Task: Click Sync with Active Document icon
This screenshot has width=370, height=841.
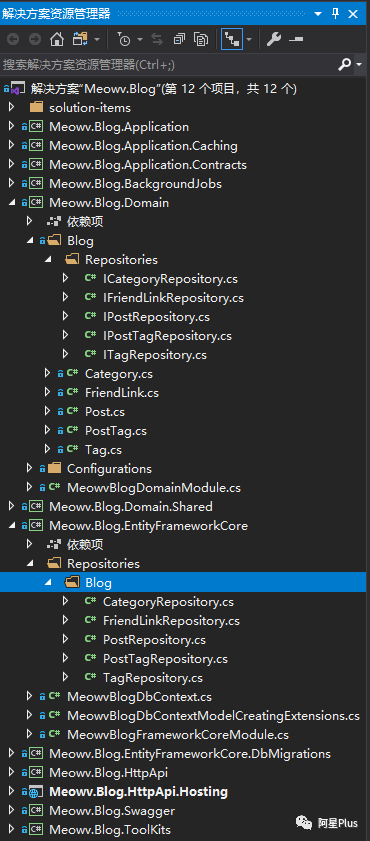Action: 157,39
